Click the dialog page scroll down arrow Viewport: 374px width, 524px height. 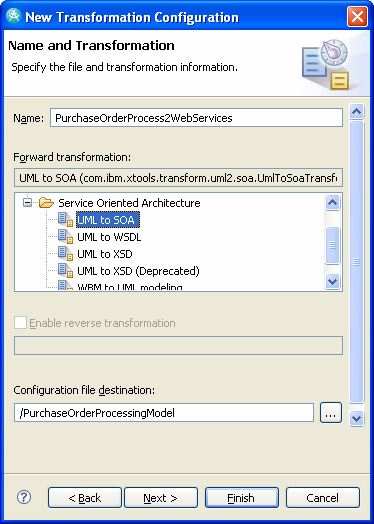(356, 418)
